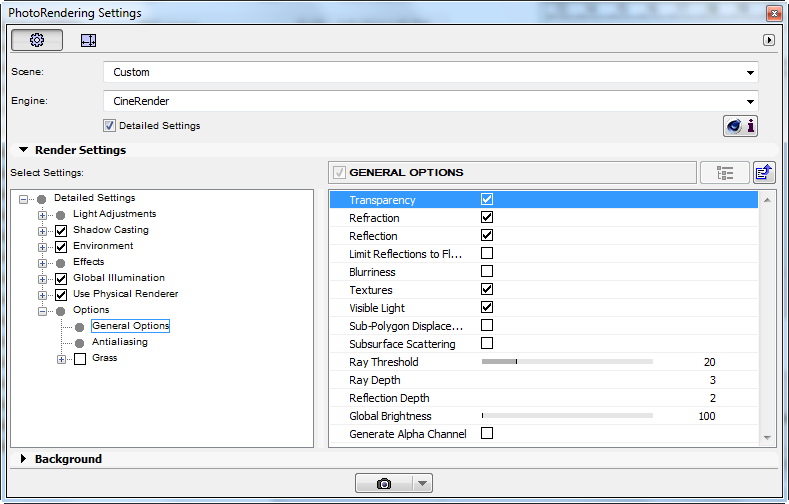Expand the Global Illumination tree node
Screen dimensions: 789x504
(42, 279)
